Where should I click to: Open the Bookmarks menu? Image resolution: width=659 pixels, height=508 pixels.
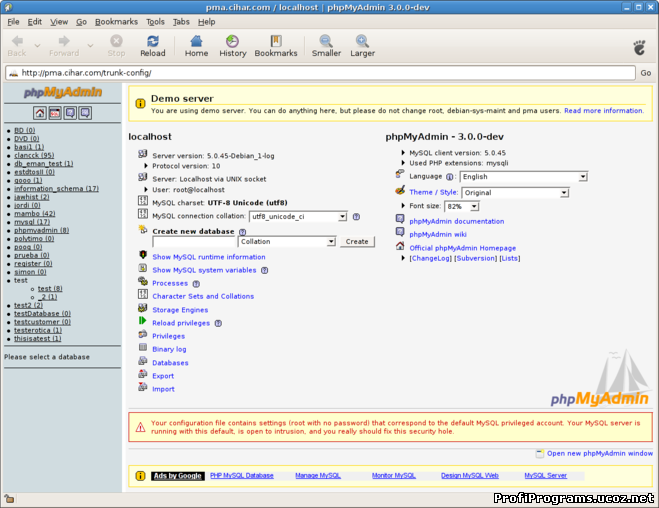point(116,22)
